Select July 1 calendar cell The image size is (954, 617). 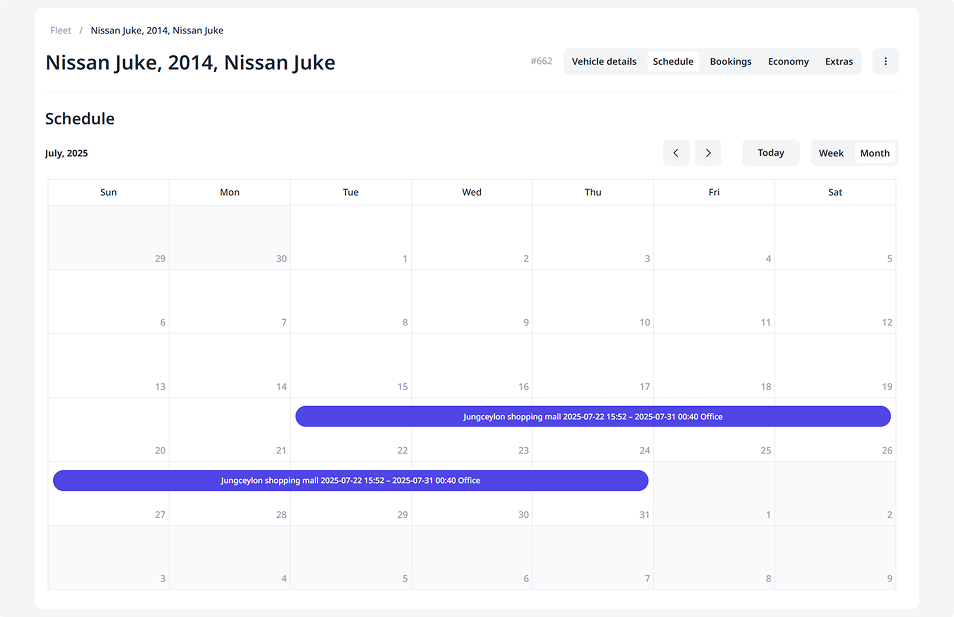tap(351, 237)
